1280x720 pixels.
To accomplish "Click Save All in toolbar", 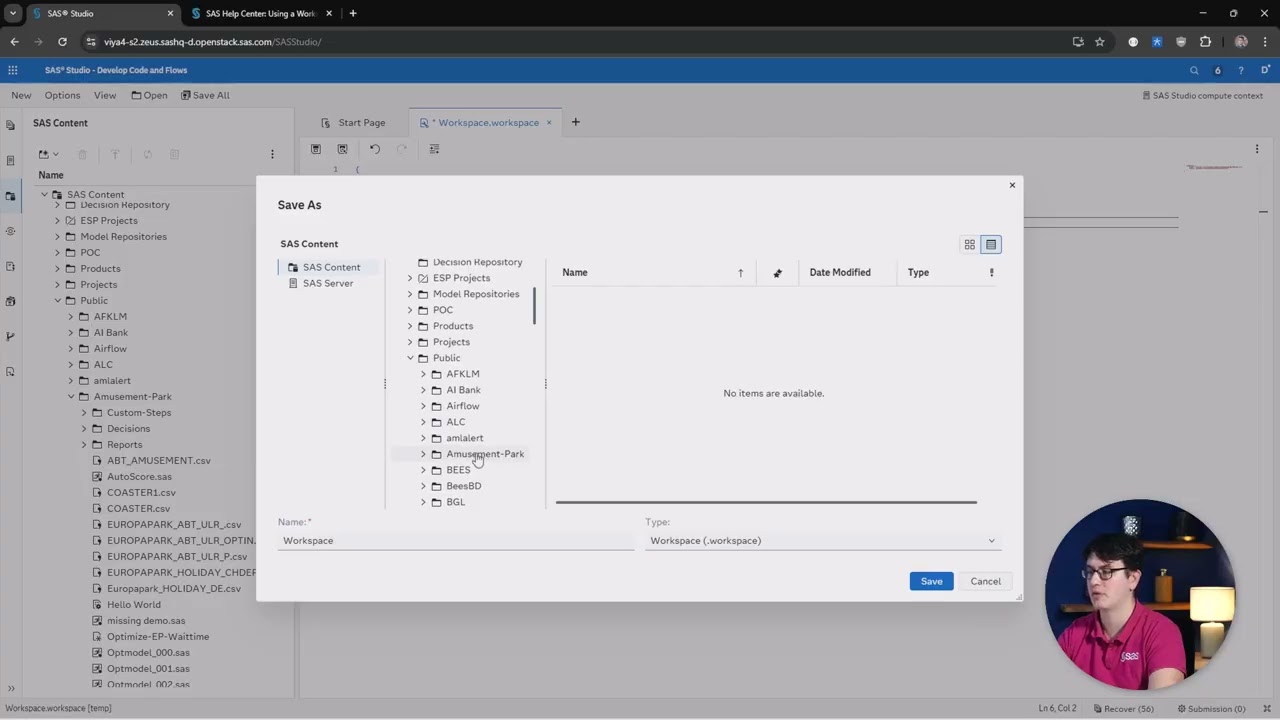I will 205,95.
